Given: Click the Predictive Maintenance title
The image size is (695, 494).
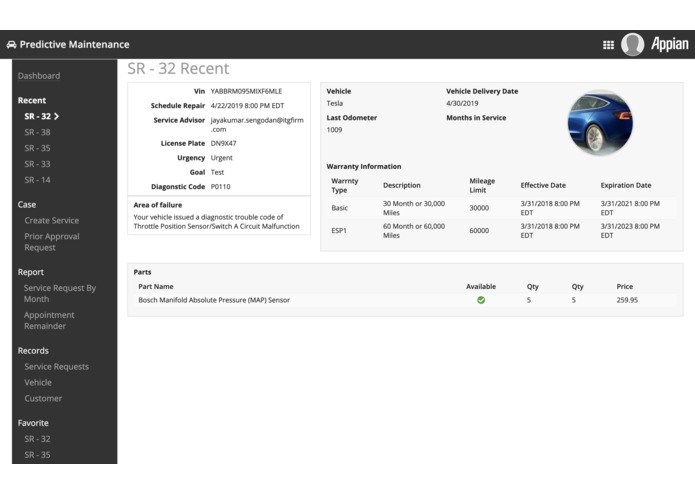Looking at the screenshot, I should 74,45.
